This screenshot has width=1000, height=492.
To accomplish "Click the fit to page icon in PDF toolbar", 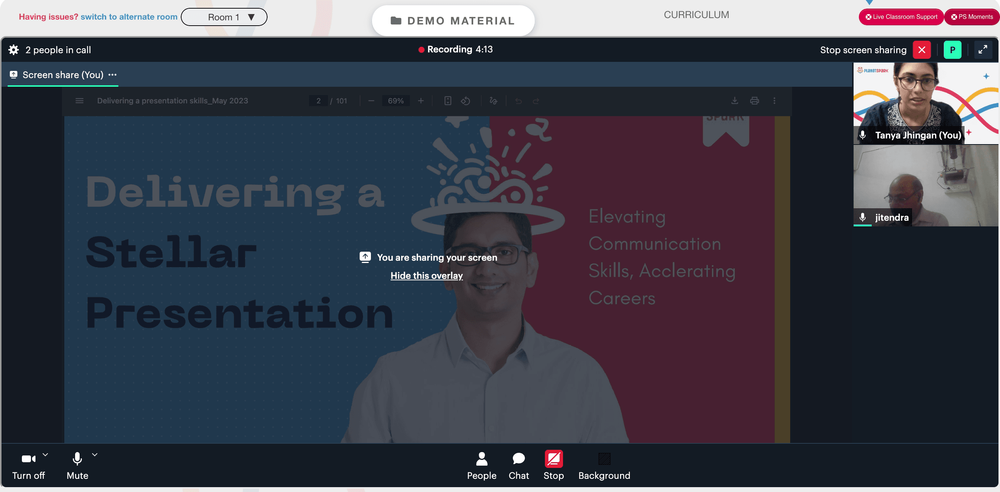I will [x=448, y=101].
